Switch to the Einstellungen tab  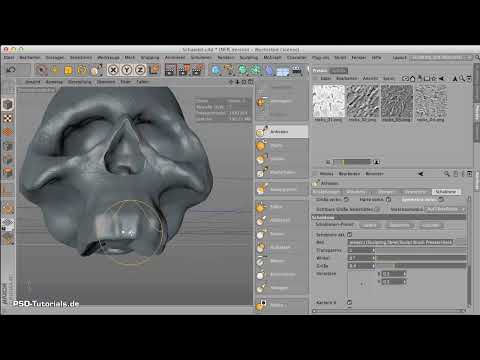click(326, 192)
